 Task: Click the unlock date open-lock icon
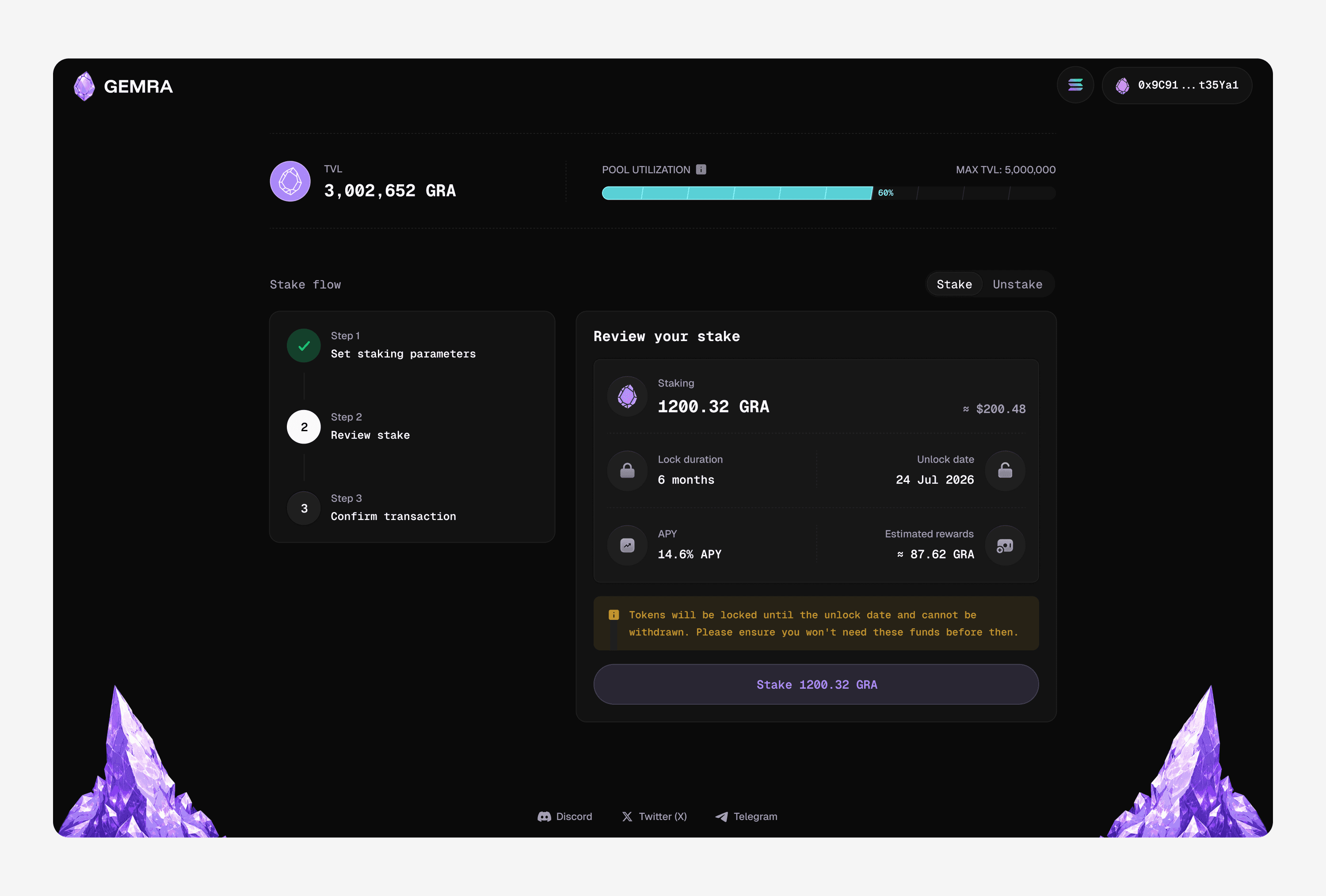[x=1005, y=471]
